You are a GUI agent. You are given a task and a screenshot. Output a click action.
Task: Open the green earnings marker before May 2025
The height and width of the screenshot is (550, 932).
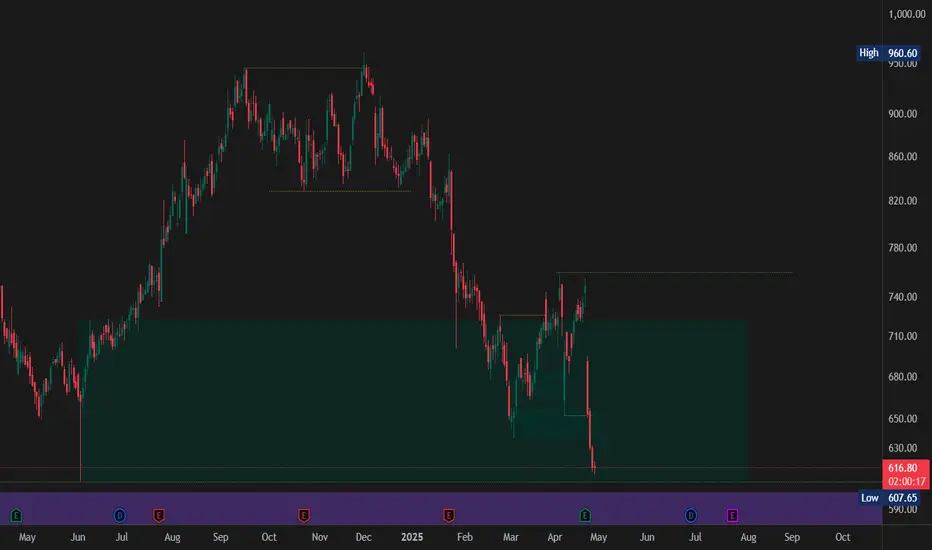[585, 515]
